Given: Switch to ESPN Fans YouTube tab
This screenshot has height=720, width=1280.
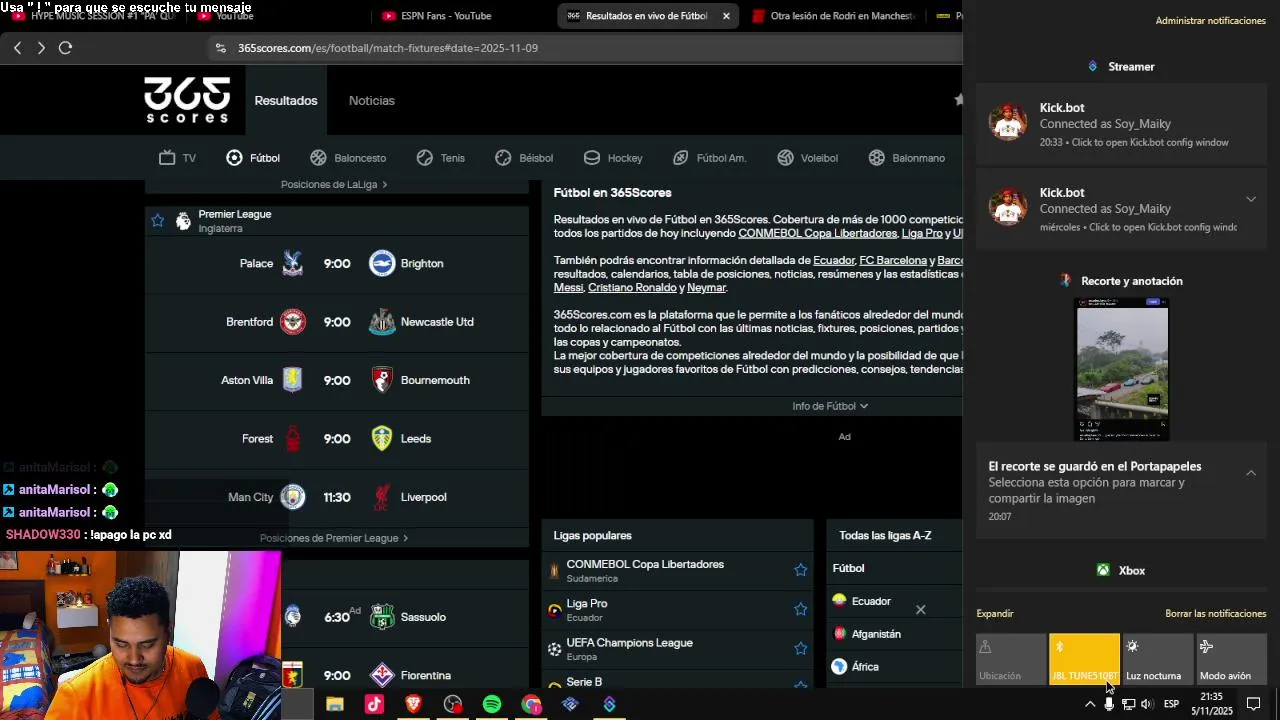Looking at the screenshot, I should [445, 16].
